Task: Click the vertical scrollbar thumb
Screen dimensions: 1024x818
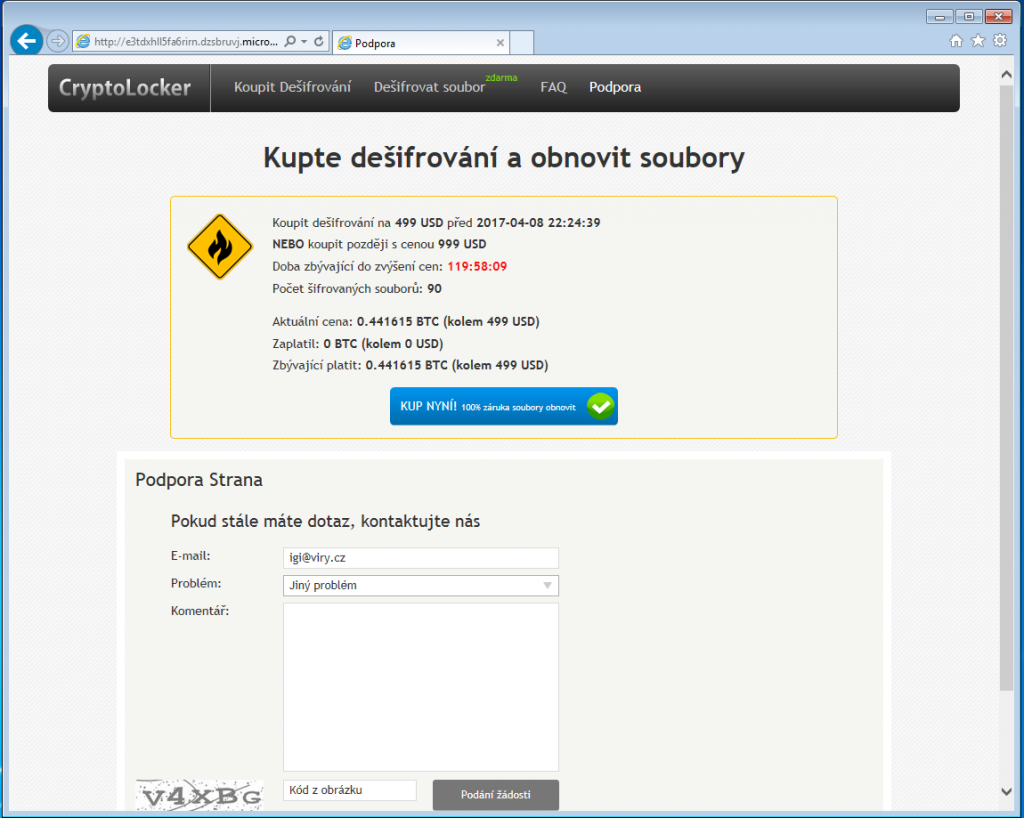Action: click(1006, 388)
